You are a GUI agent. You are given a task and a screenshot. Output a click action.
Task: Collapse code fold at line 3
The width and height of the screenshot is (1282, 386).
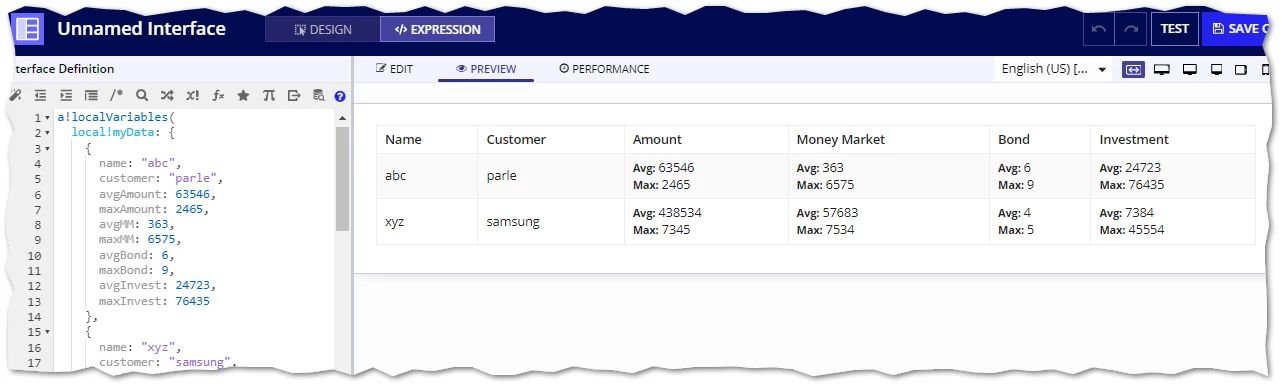coord(48,148)
